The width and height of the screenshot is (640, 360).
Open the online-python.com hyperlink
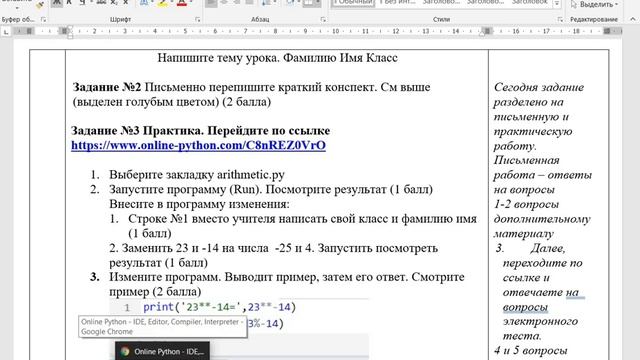click(198, 145)
